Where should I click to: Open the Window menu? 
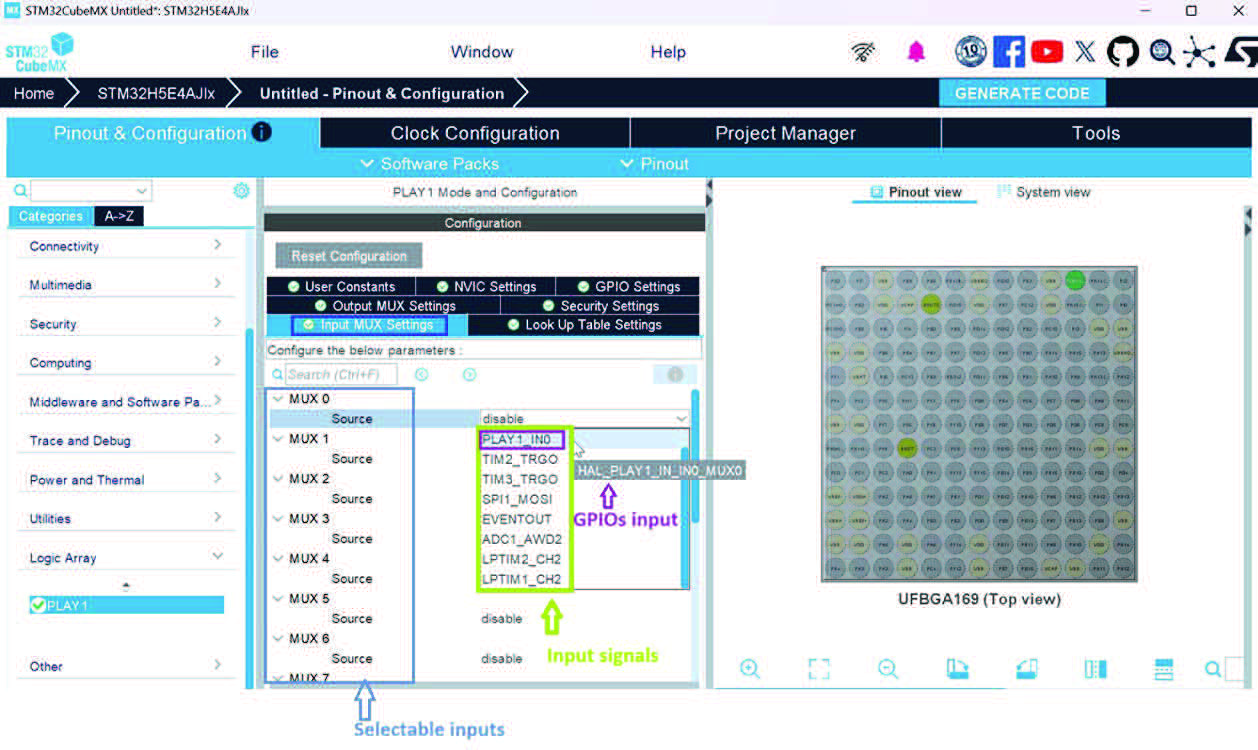pyautogui.click(x=482, y=52)
